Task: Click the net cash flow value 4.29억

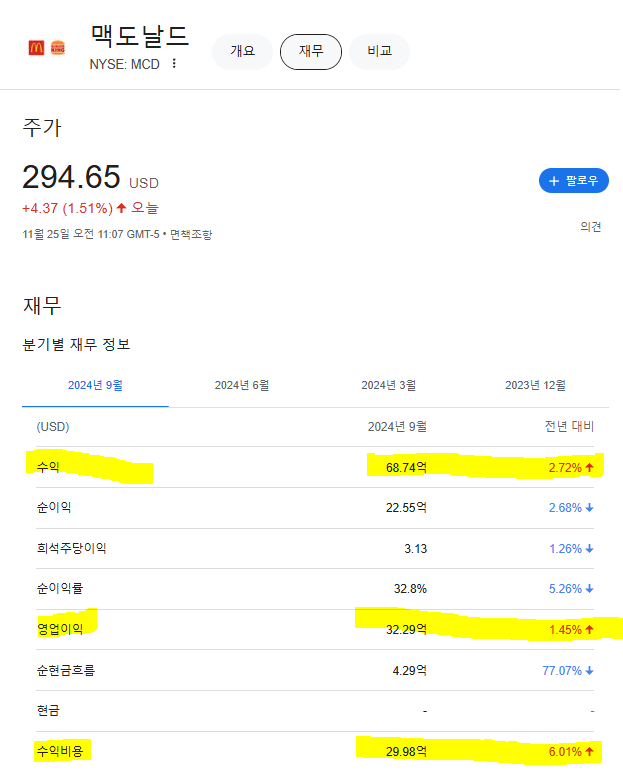Action: click(409, 671)
